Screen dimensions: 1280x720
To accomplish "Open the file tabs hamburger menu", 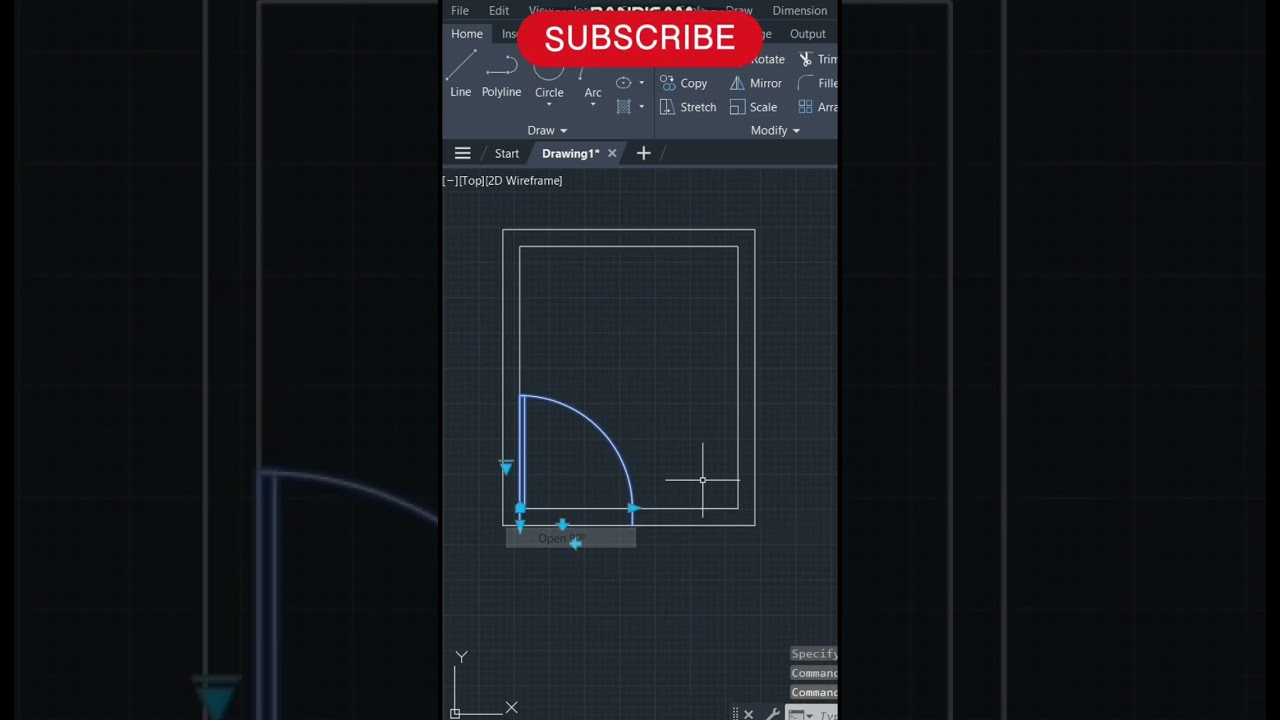I will pos(462,153).
